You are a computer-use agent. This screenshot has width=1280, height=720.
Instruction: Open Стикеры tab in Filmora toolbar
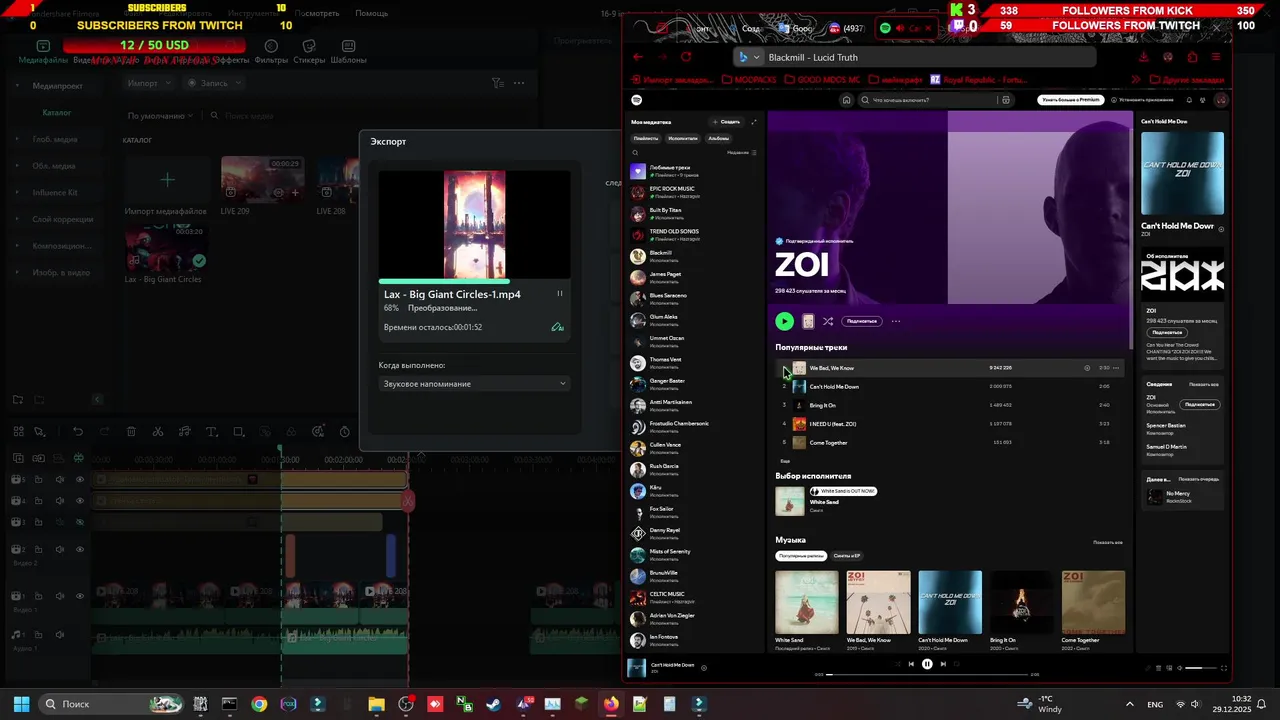[309, 53]
